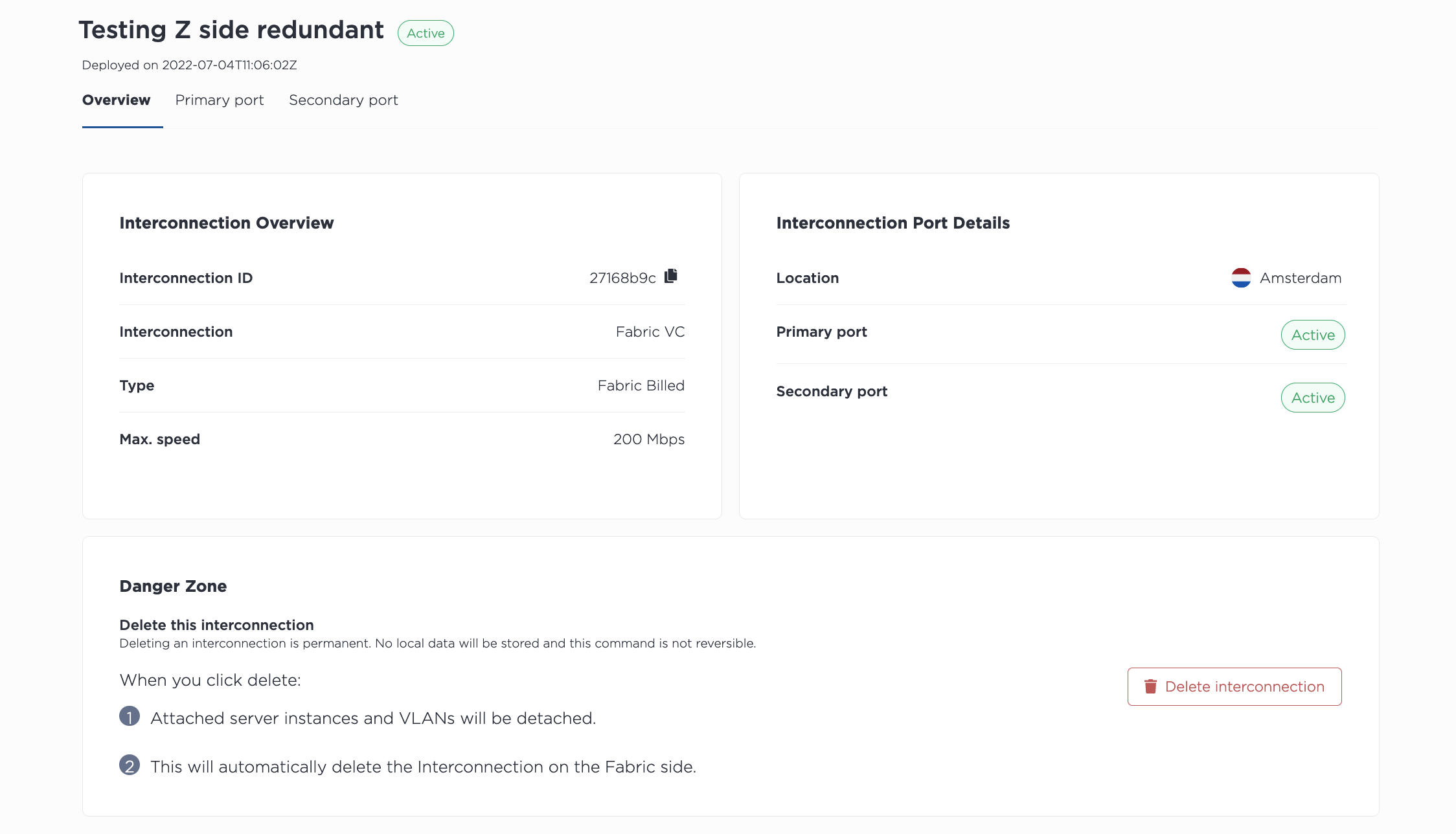Click the Fabric VC interconnection value
This screenshot has width=1456, height=834.
tap(650, 332)
